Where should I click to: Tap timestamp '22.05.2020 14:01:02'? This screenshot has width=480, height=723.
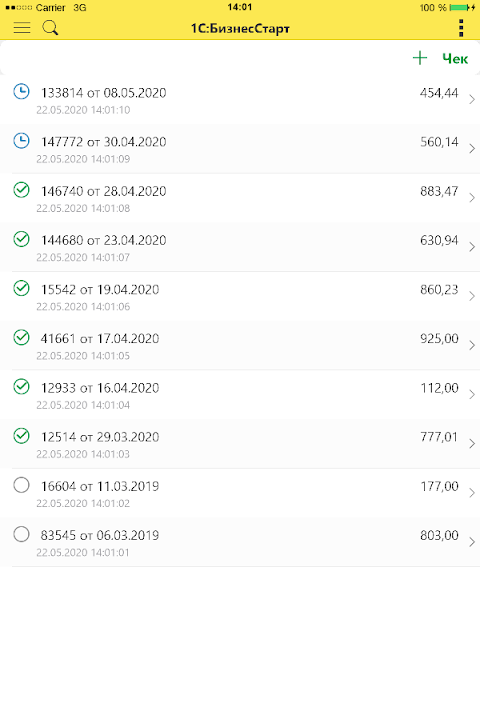click(83, 503)
